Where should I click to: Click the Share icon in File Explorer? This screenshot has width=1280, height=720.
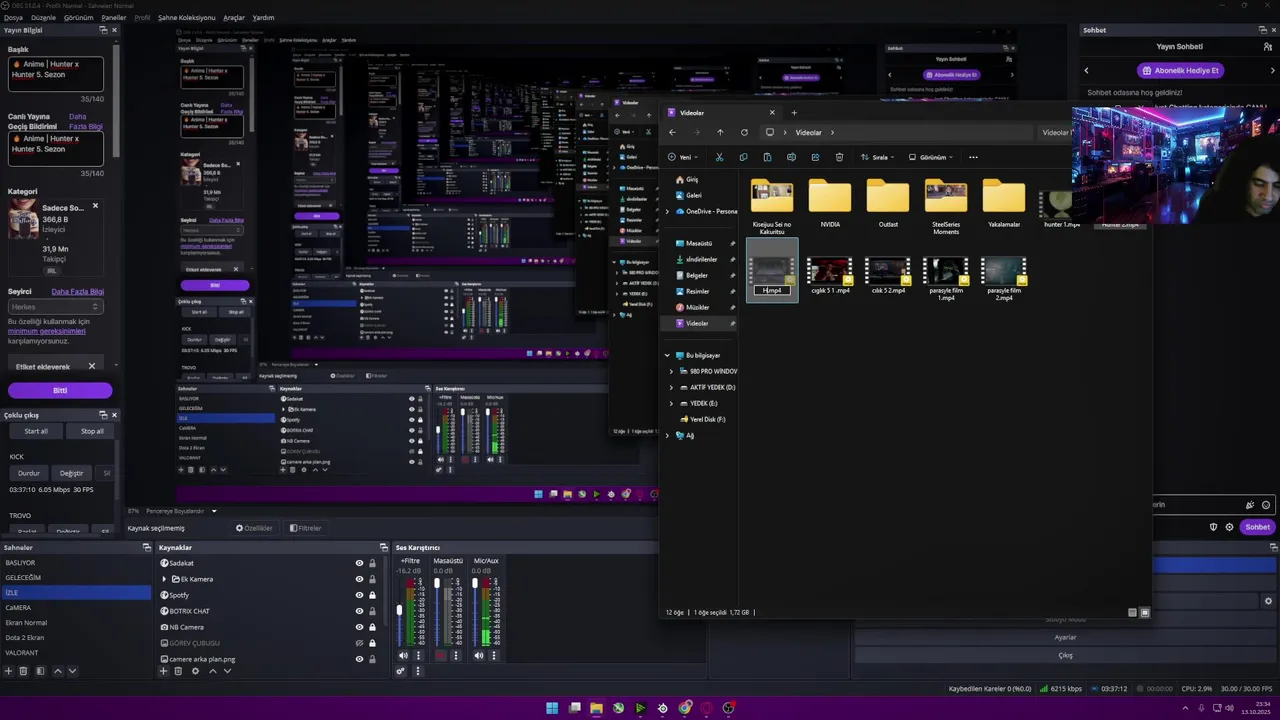point(815,157)
